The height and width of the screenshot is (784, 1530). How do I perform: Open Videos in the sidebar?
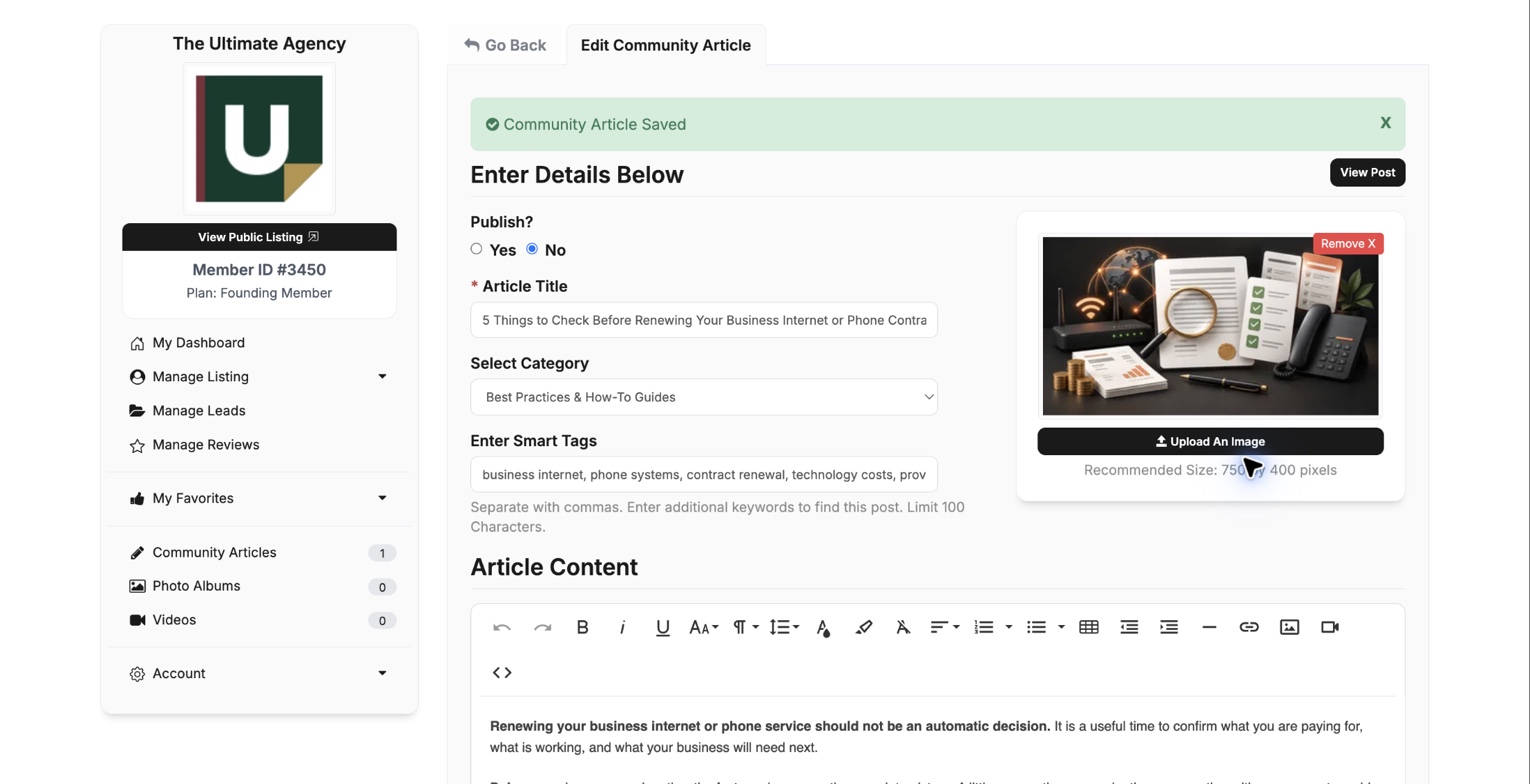(x=174, y=620)
